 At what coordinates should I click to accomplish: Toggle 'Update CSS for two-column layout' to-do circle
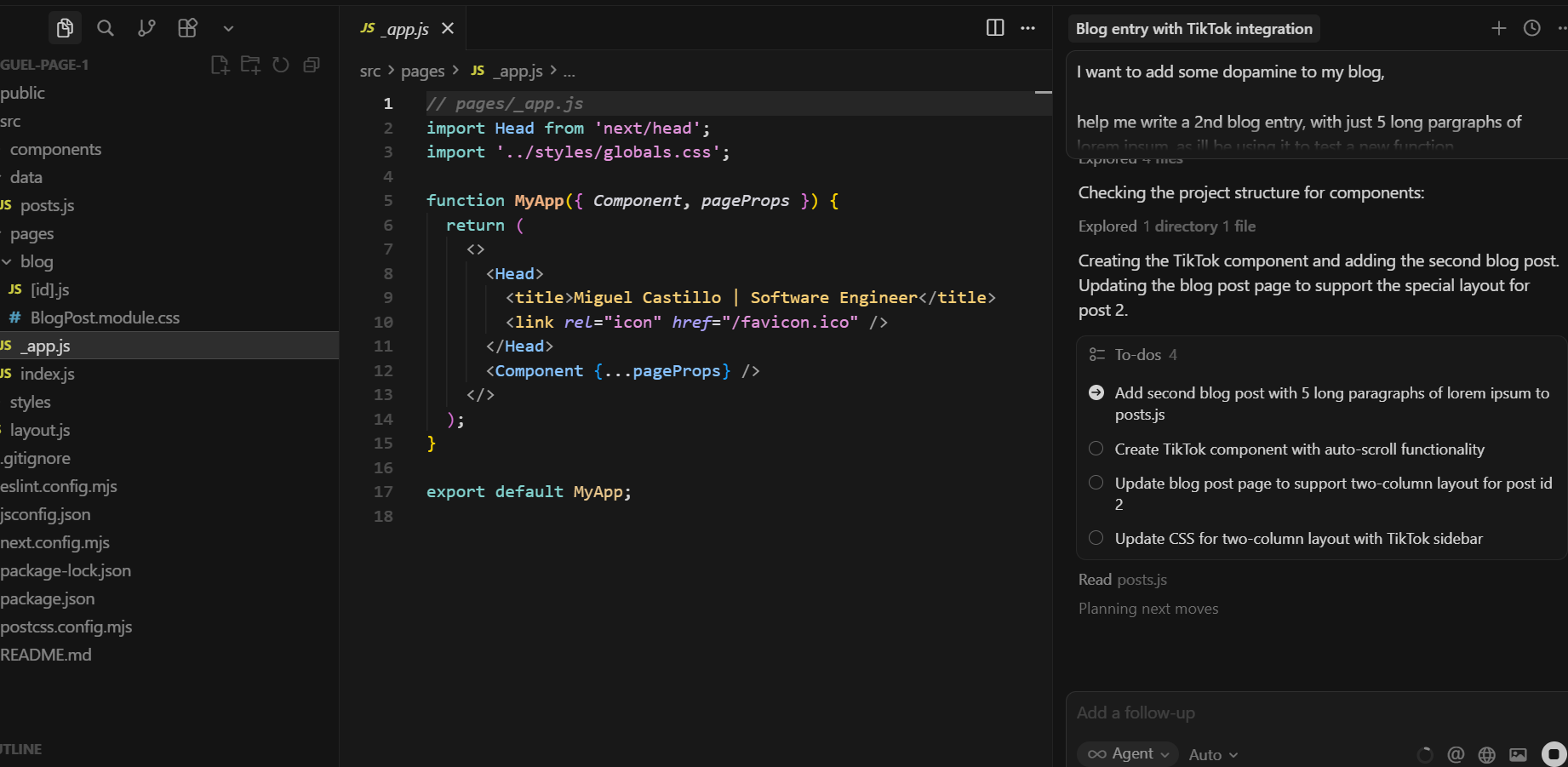coord(1096,538)
